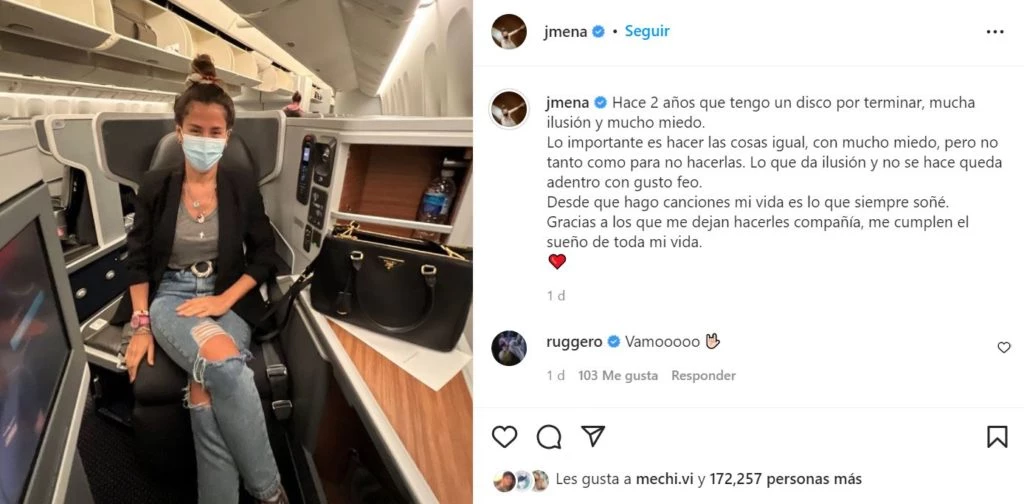Image resolution: width=1024 pixels, height=504 pixels.
Task: View the 103 Me gusta likes
Action: tap(618, 375)
